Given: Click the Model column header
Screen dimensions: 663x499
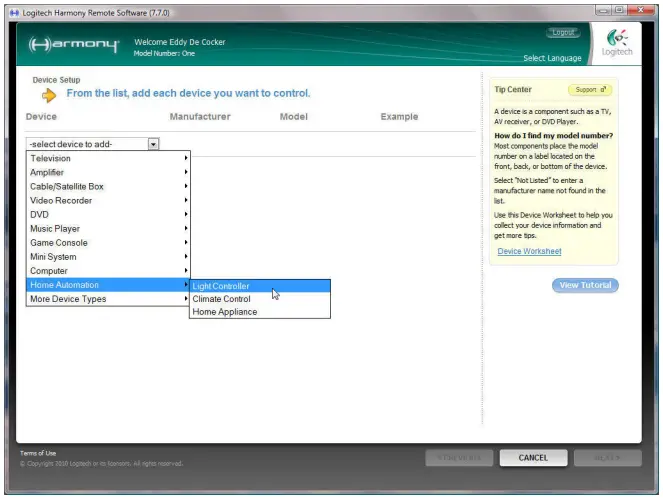Looking at the screenshot, I should [x=294, y=116].
